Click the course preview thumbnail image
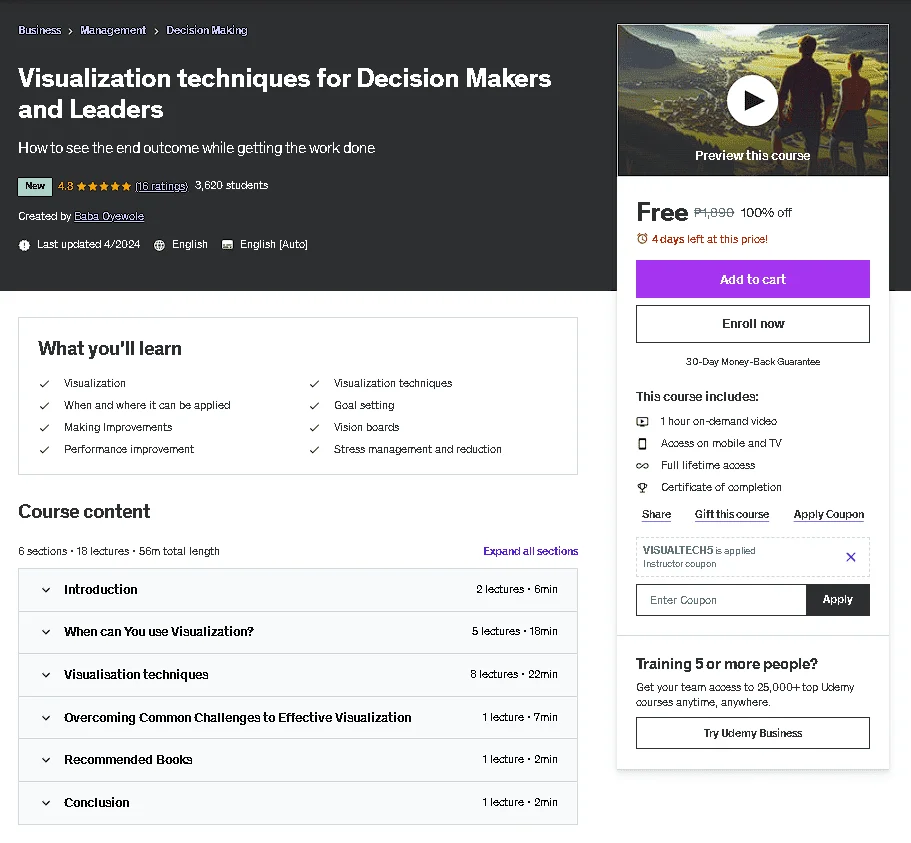The height and width of the screenshot is (843, 911). click(x=752, y=100)
